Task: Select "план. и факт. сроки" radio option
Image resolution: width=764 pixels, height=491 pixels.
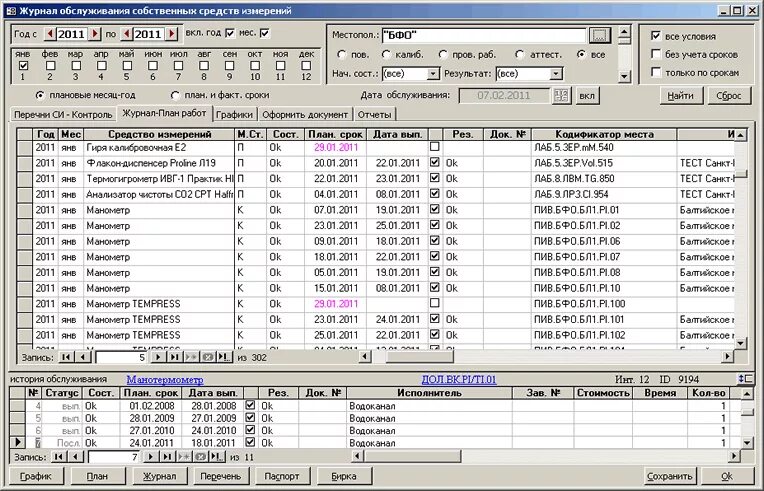Action: 175,95
